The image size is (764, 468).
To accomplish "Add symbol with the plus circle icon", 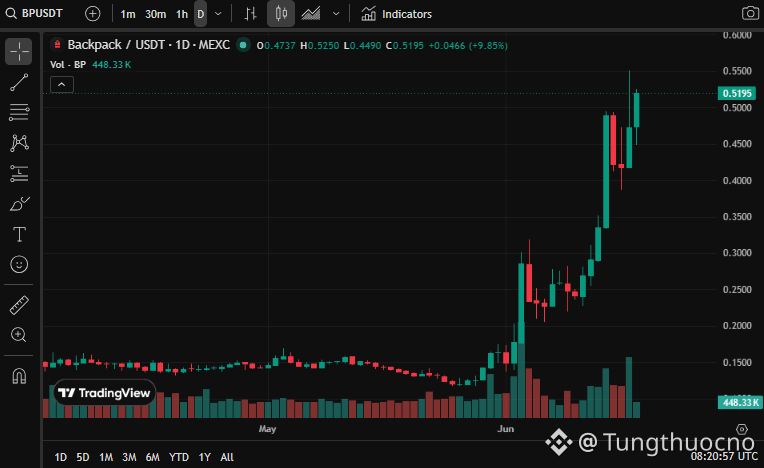I will click(x=93, y=14).
